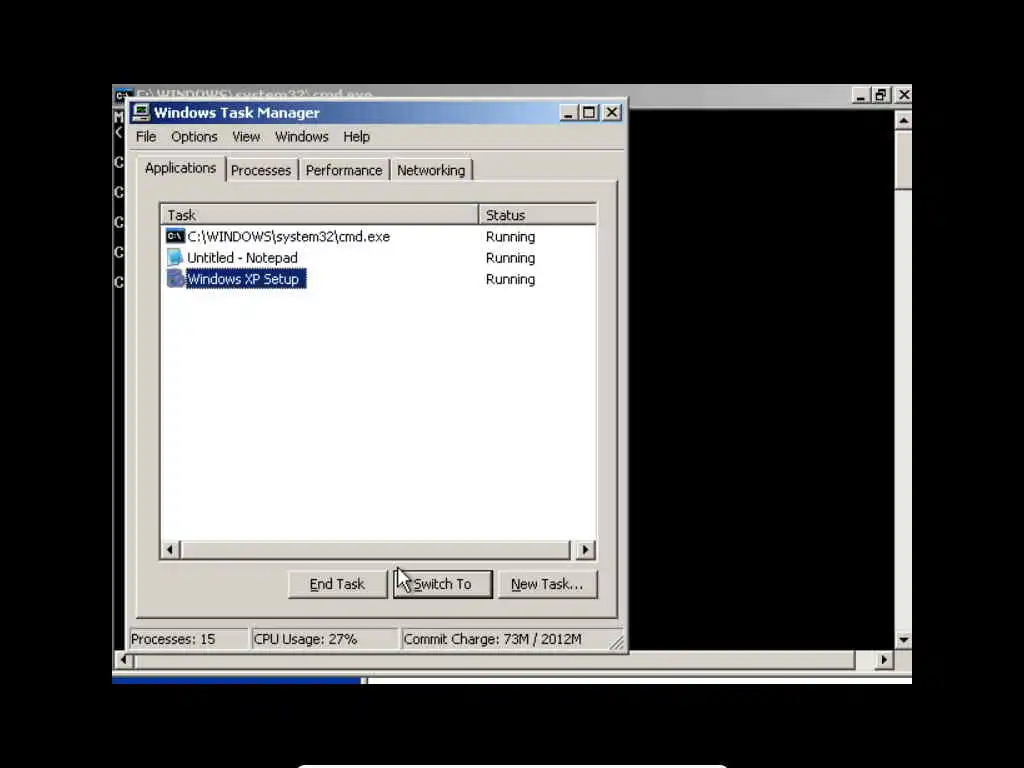Click the Switch To button
This screenshot has width=1024, height=768.
[443, 584]
